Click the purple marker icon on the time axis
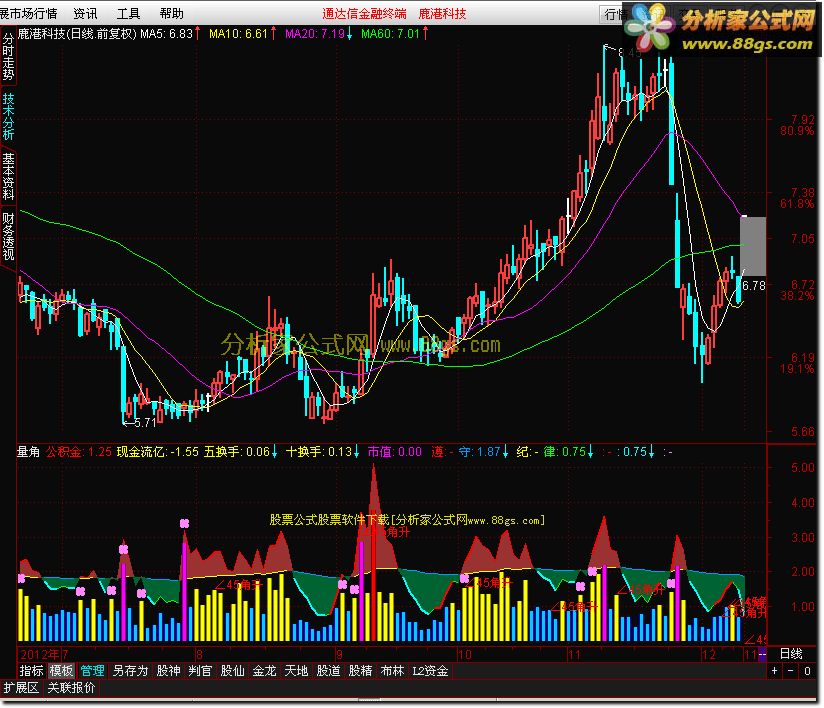This screenshot has width=824, height=708. 763,654
